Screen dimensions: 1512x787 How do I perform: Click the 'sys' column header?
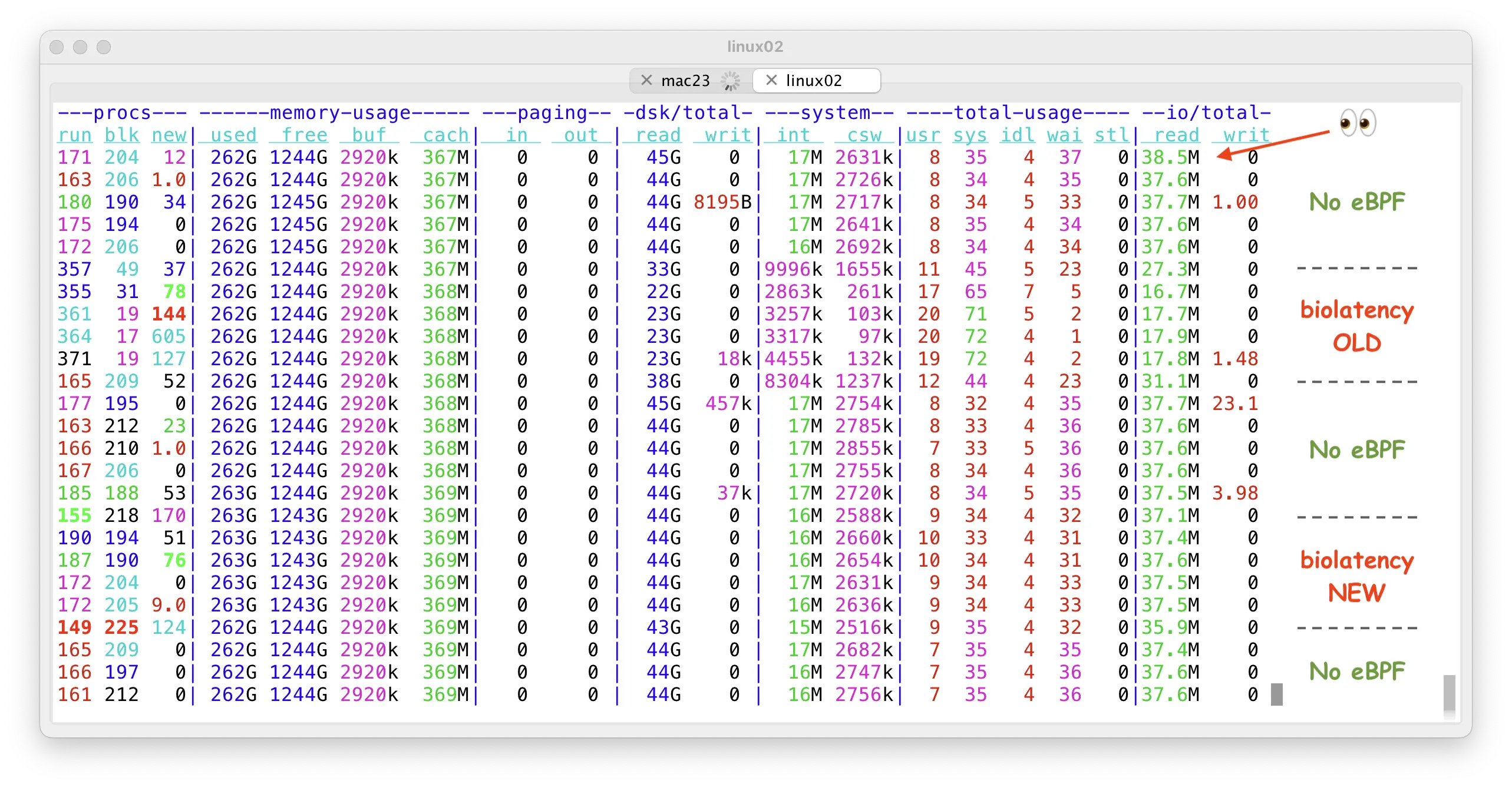pyautogui.click(x=970, y=135)
